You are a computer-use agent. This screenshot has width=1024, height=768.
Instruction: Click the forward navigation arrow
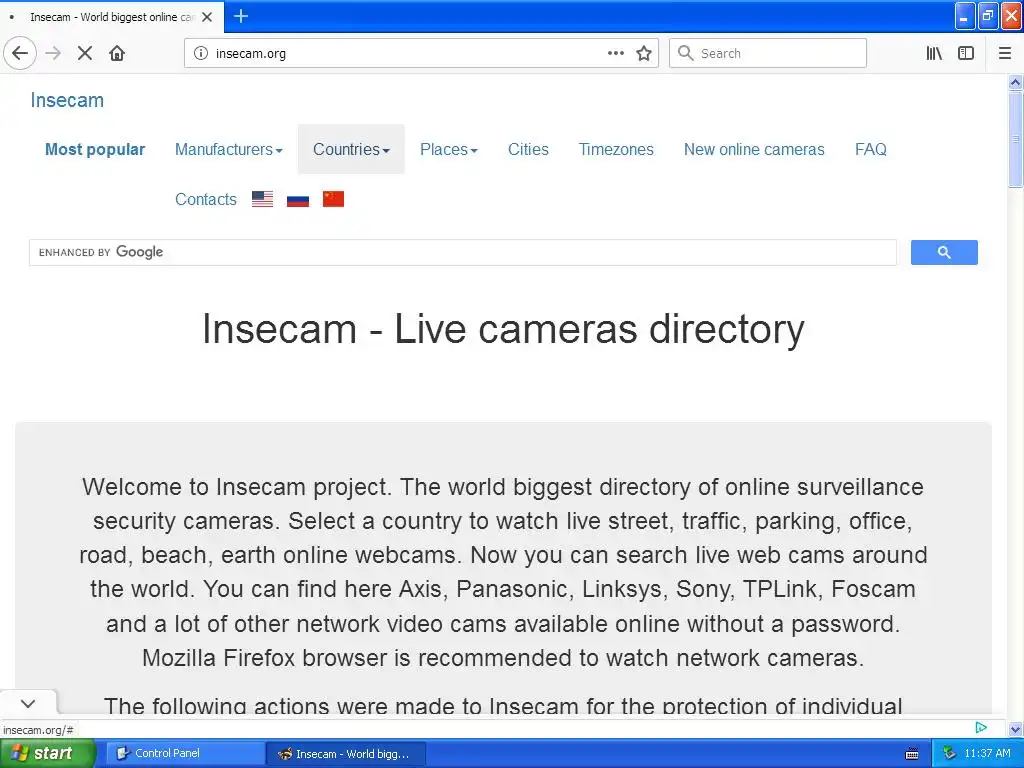53,54
